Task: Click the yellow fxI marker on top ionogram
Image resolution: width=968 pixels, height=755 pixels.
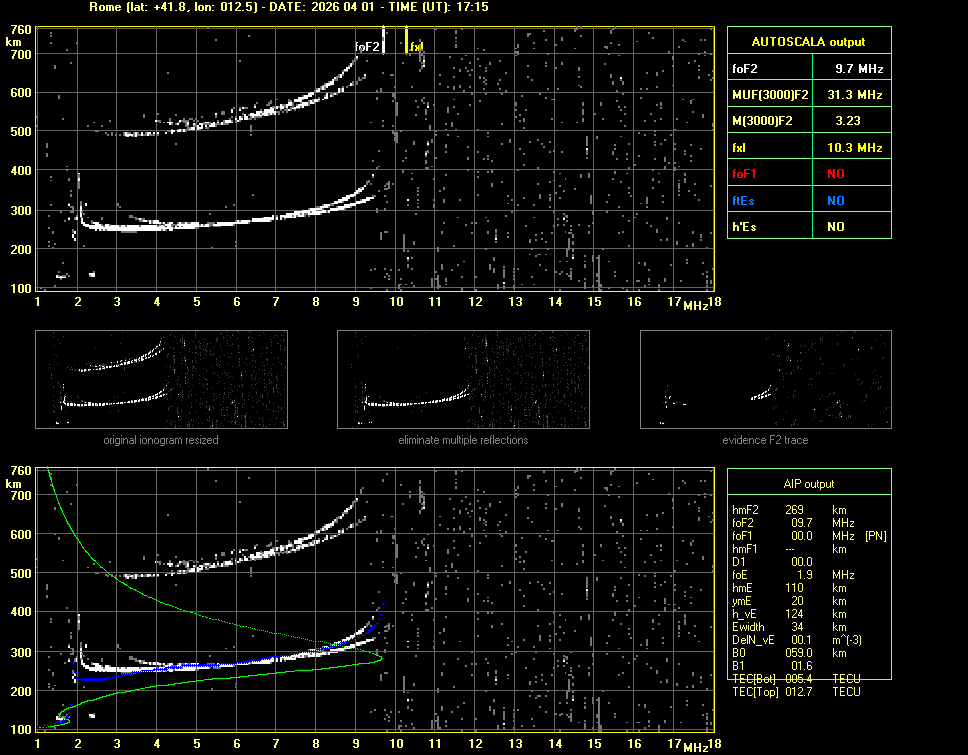Action: pyautogui.click(x=407, y=41)
